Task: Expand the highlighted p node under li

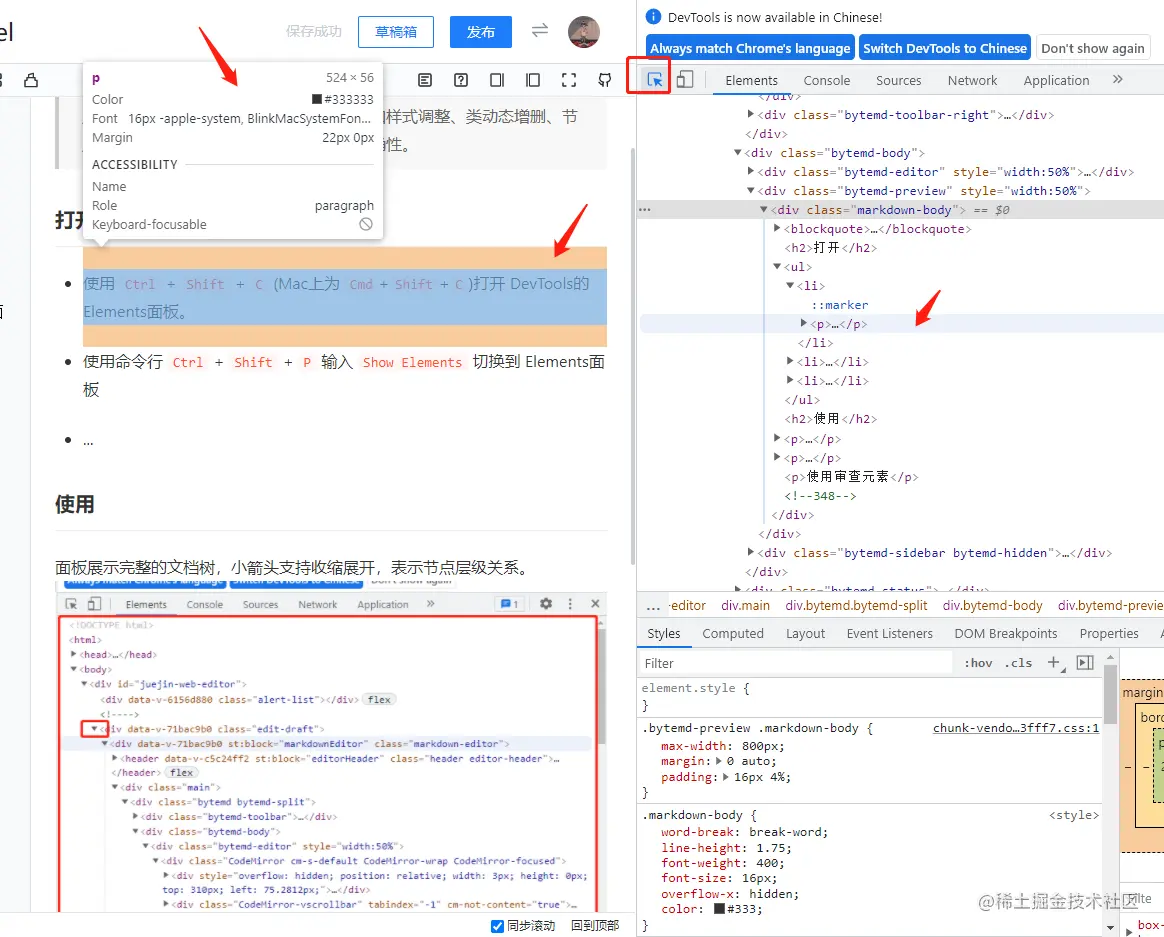Action: click(803, 324)
